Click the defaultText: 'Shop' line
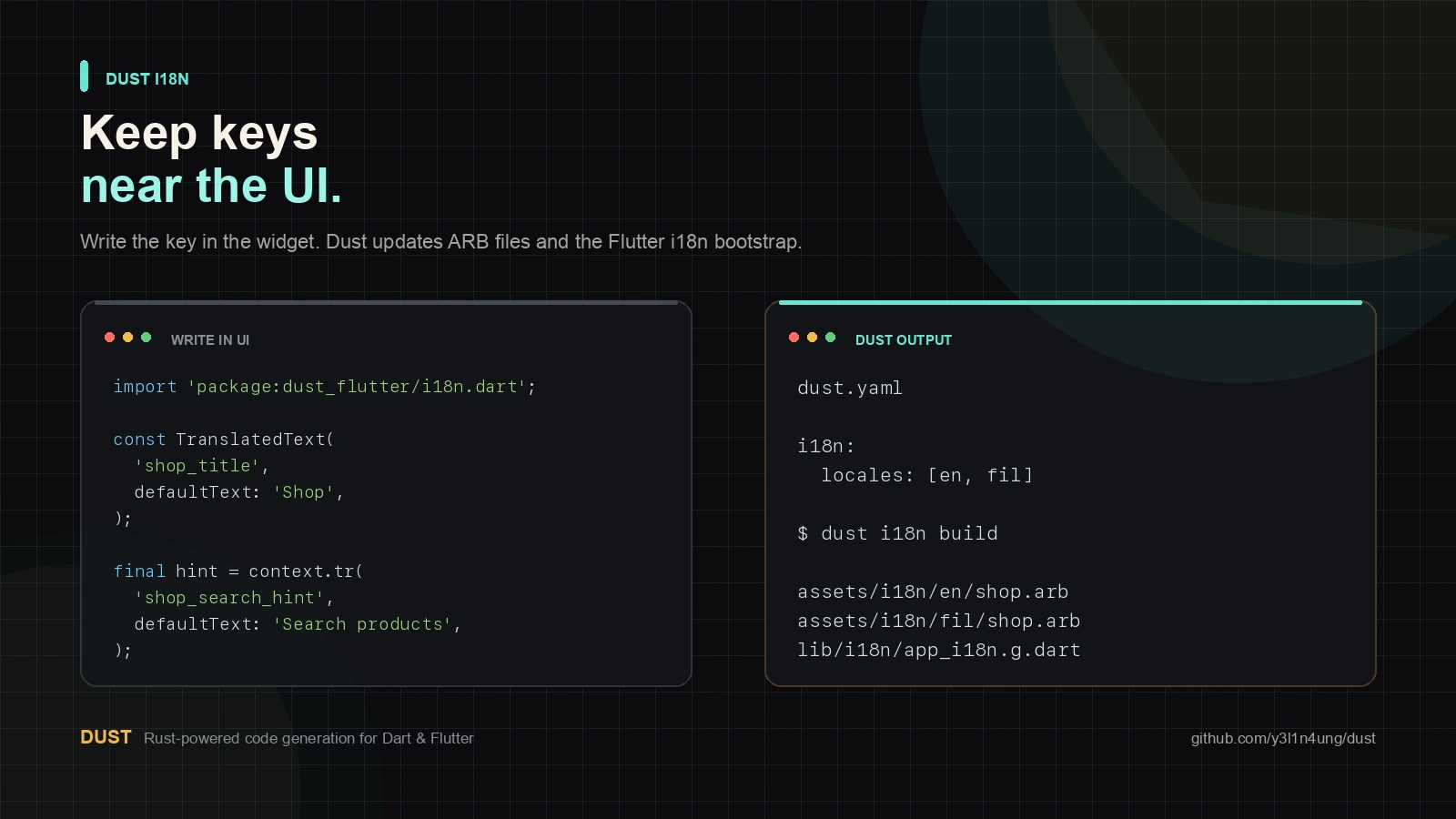Viewport: 1456px width, 819px height. (x=238, y=492)
